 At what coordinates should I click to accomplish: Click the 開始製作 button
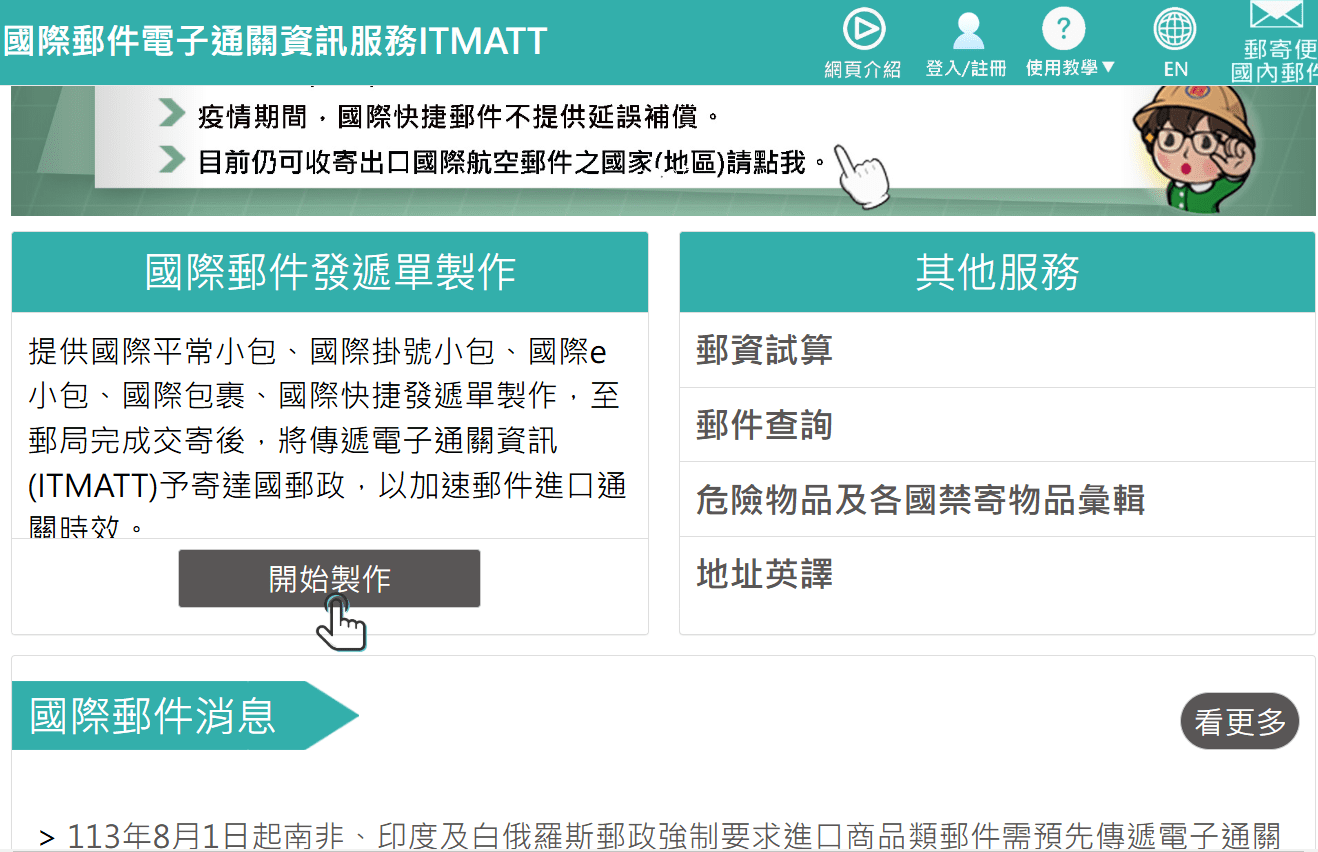click(329, 578)
